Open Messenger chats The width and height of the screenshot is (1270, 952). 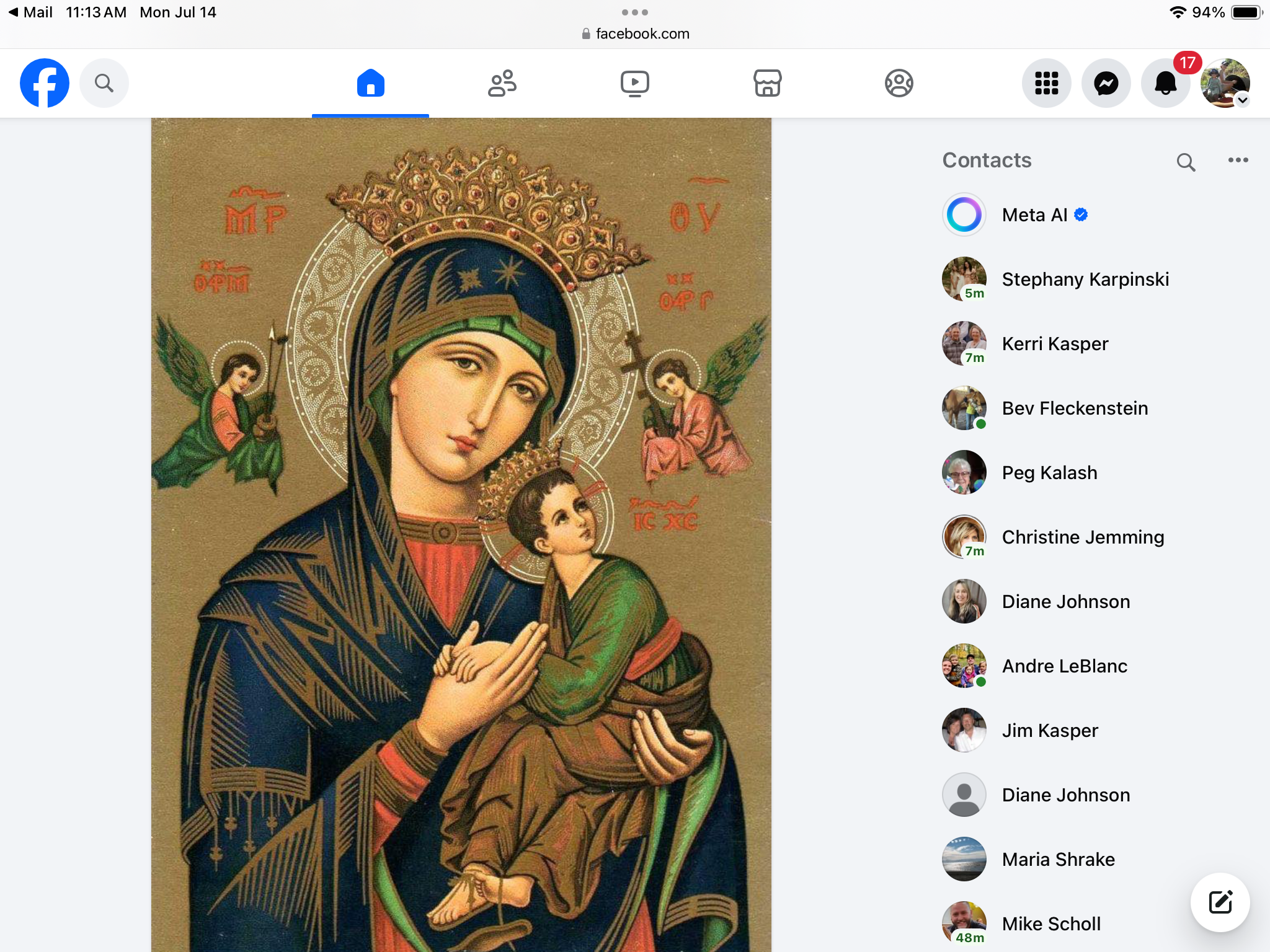pos(1106,83)
